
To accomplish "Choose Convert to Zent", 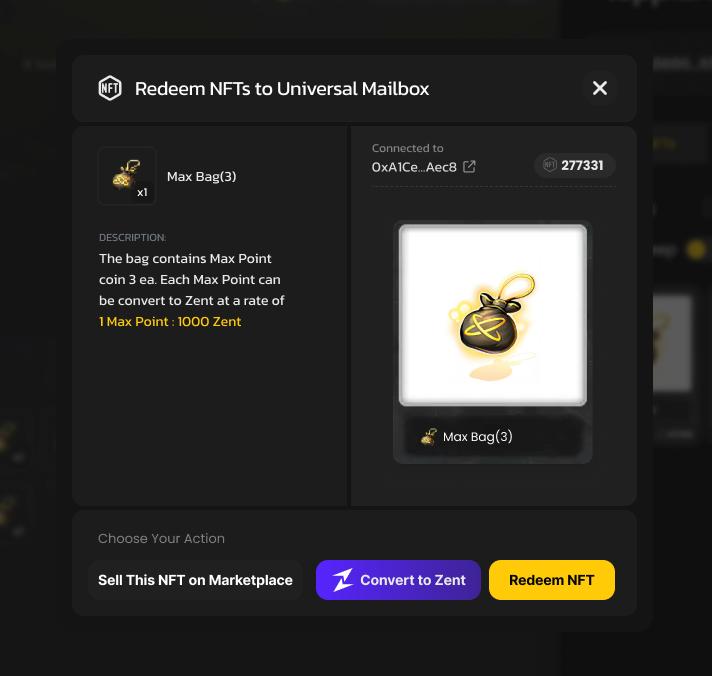I will coord(398,580).
